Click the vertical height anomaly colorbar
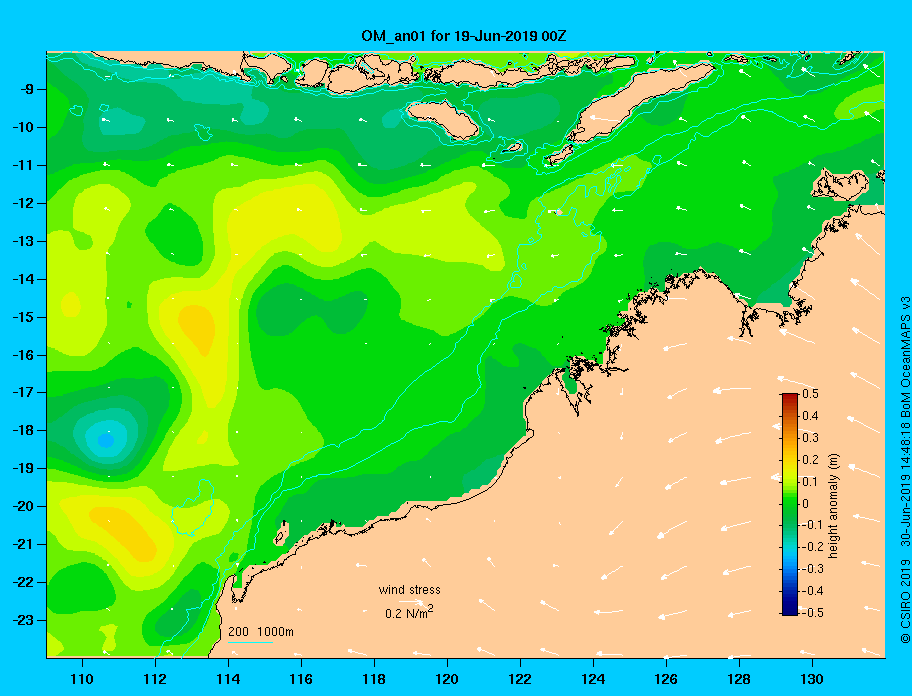This screenshot has height=696, width=912. click(x=790, y=504)
